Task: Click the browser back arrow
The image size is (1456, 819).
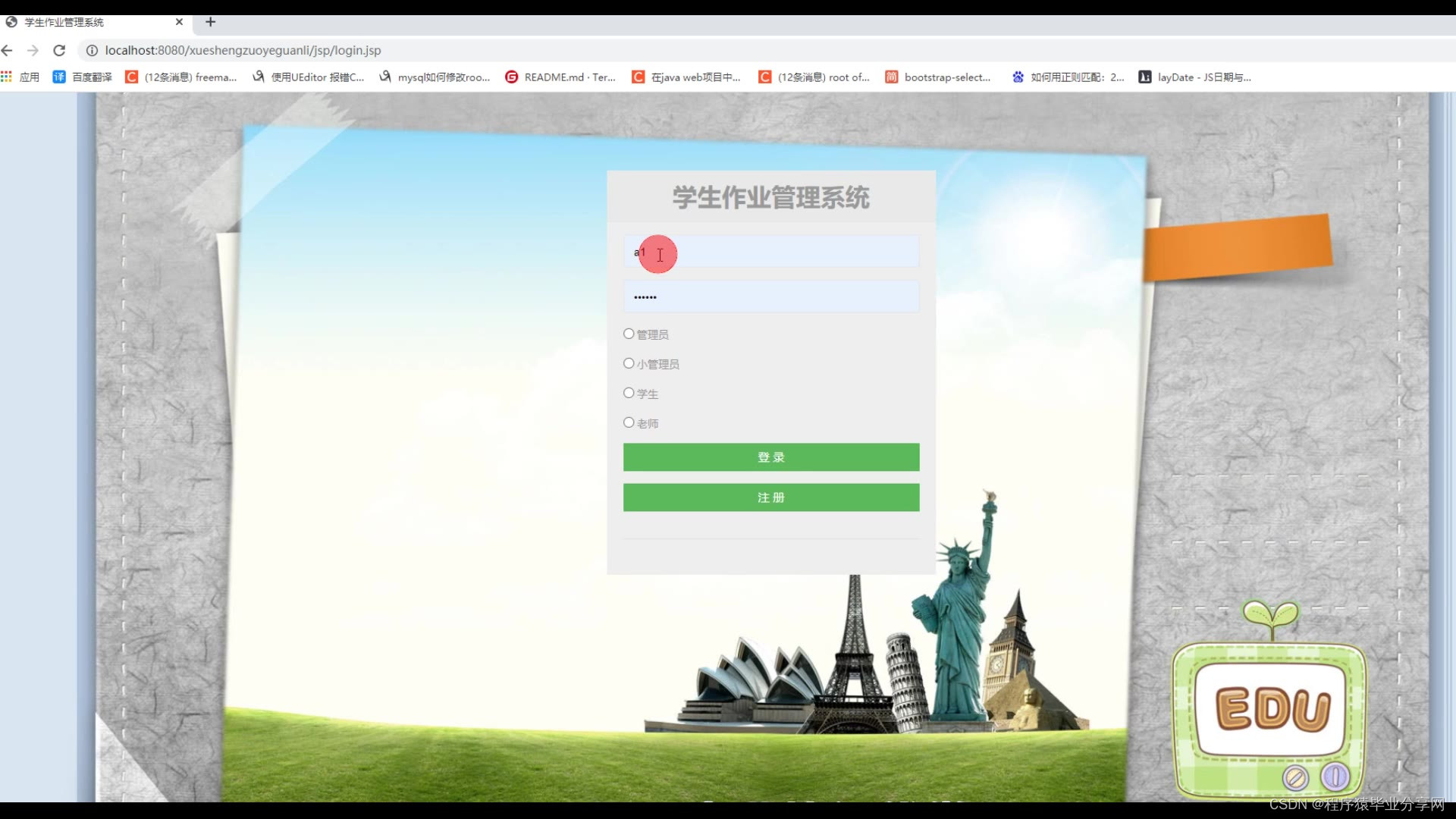Action: pos(8,50)
